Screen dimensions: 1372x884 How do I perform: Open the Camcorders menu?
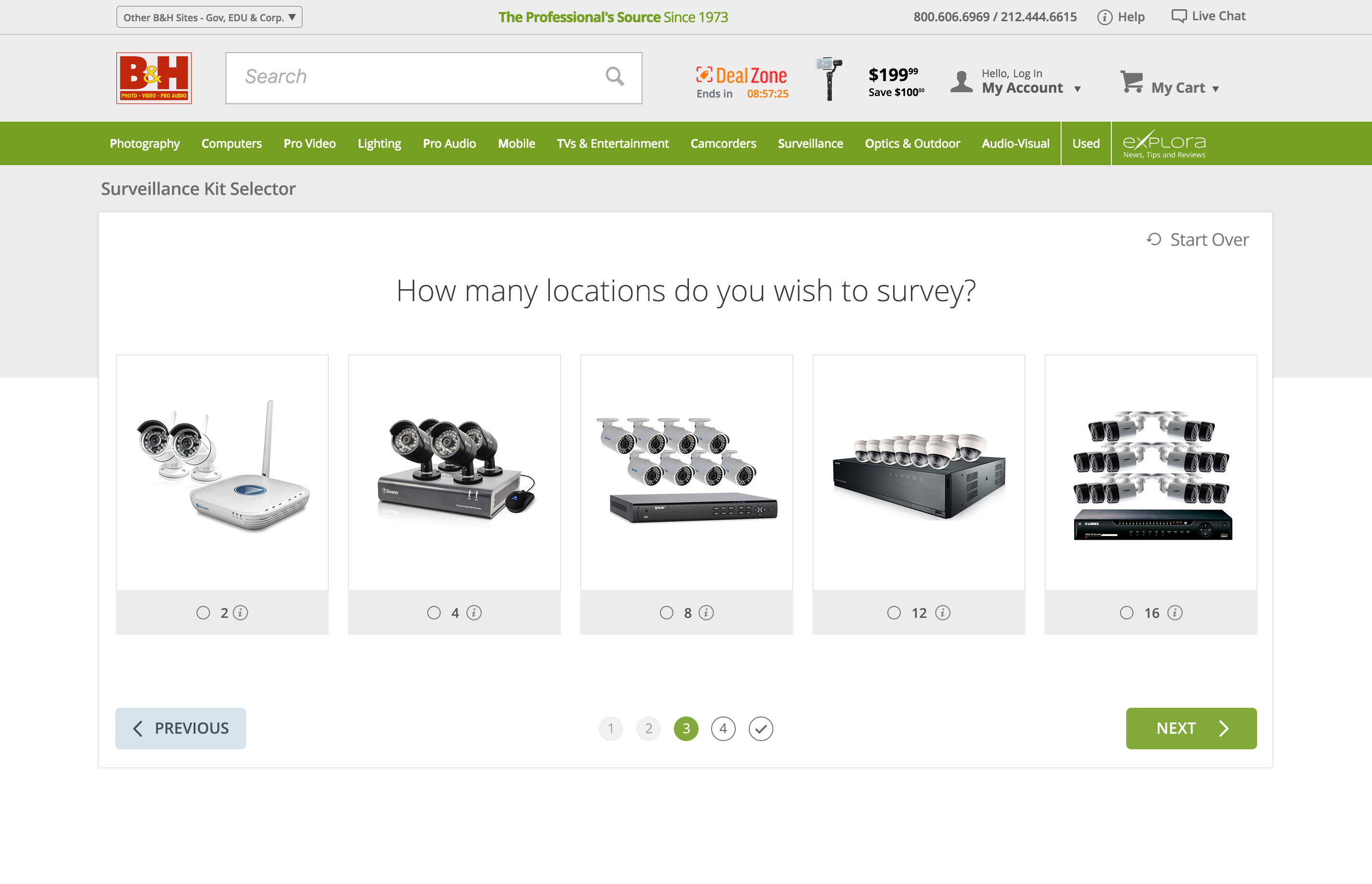(723, 143)
